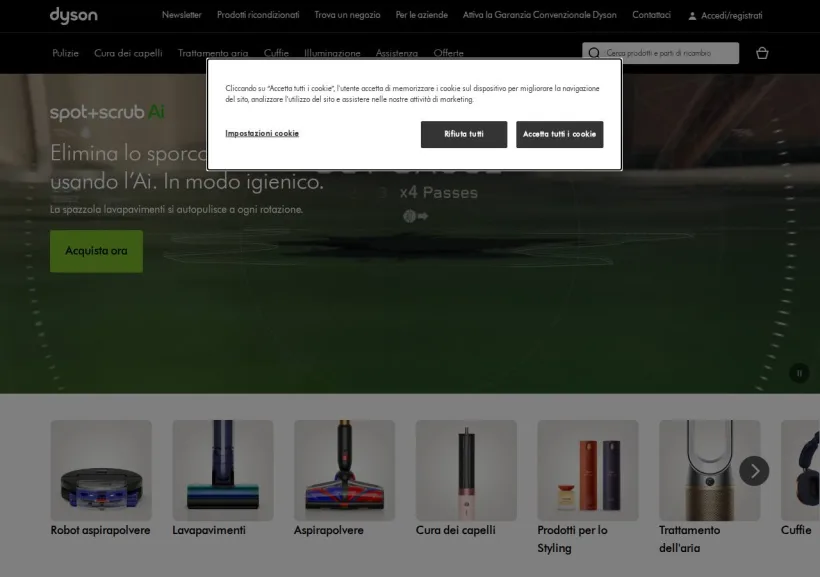Screen dimensions: 820x577
Task: Open the Offerte menu
Action: 448,53
